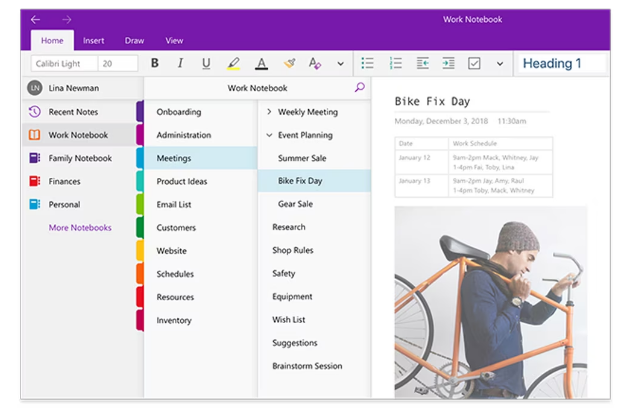
Task: Insert a bulleted list
Action: click(367, 63)
